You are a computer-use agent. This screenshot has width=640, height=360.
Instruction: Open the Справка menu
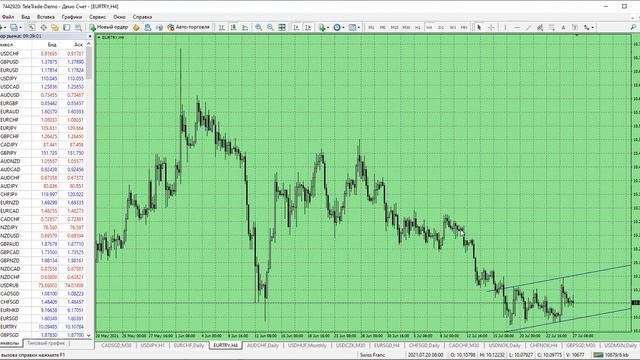(142, 17)
